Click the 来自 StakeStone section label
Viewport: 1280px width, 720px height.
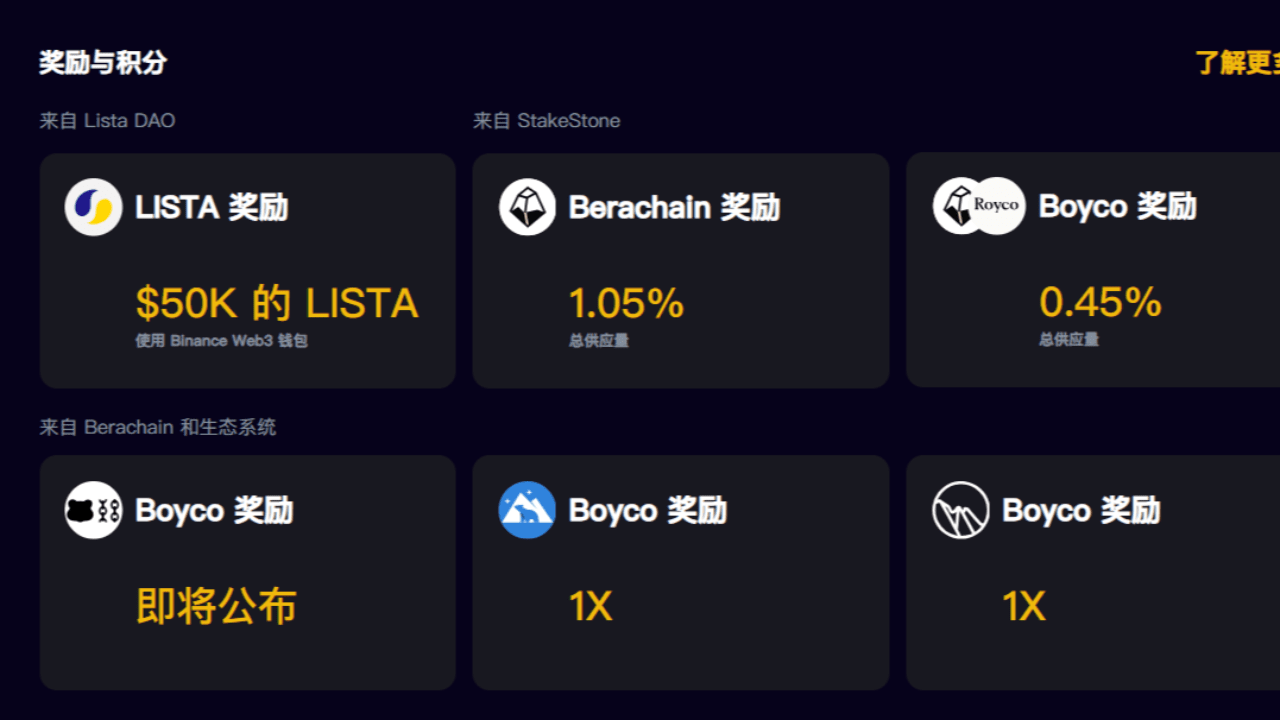[x=548, y=121]
